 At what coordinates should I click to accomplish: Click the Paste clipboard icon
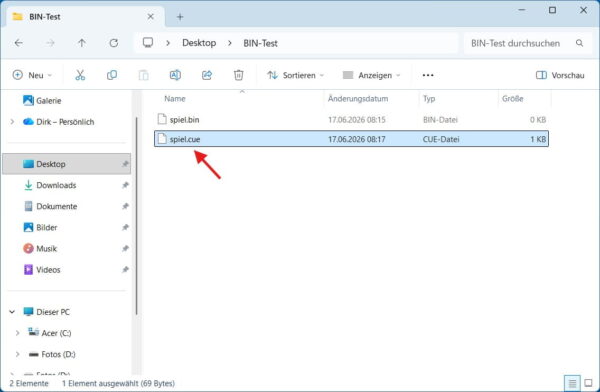pos(143,75)
